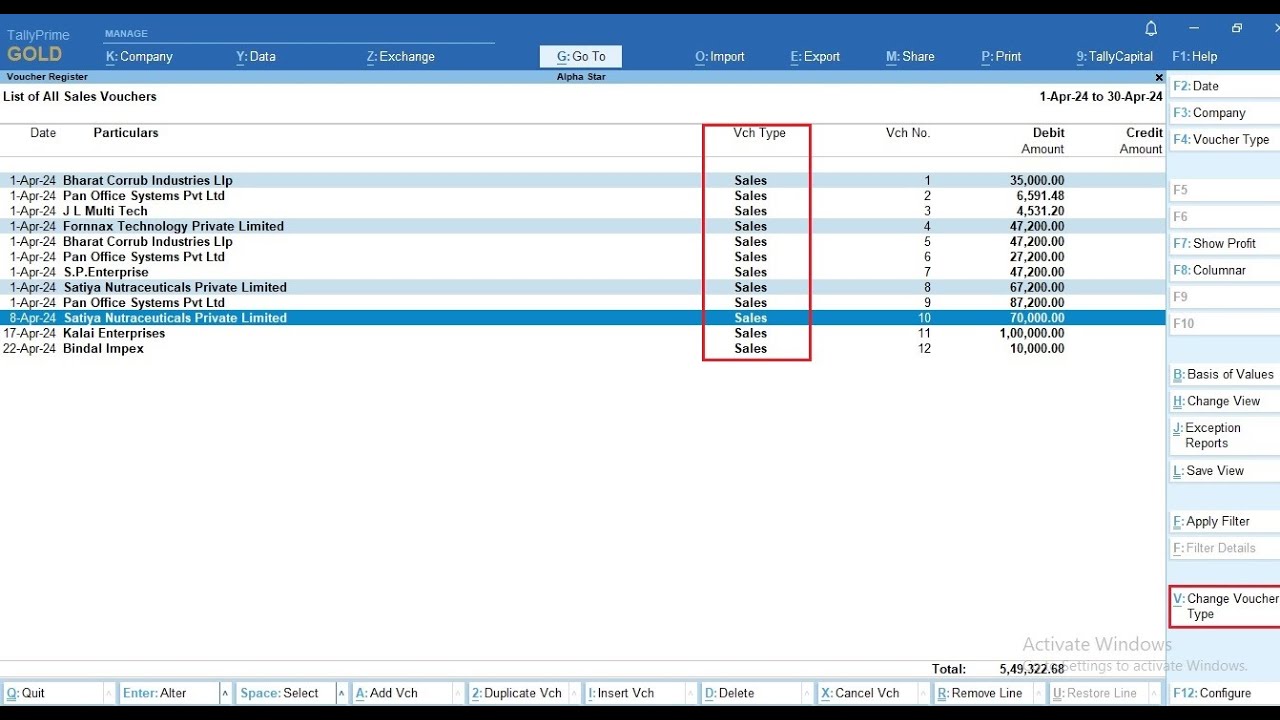Click Enter: Alter in the bottom bar
This screenshot has height=720, width=1280.
[169, 693]
